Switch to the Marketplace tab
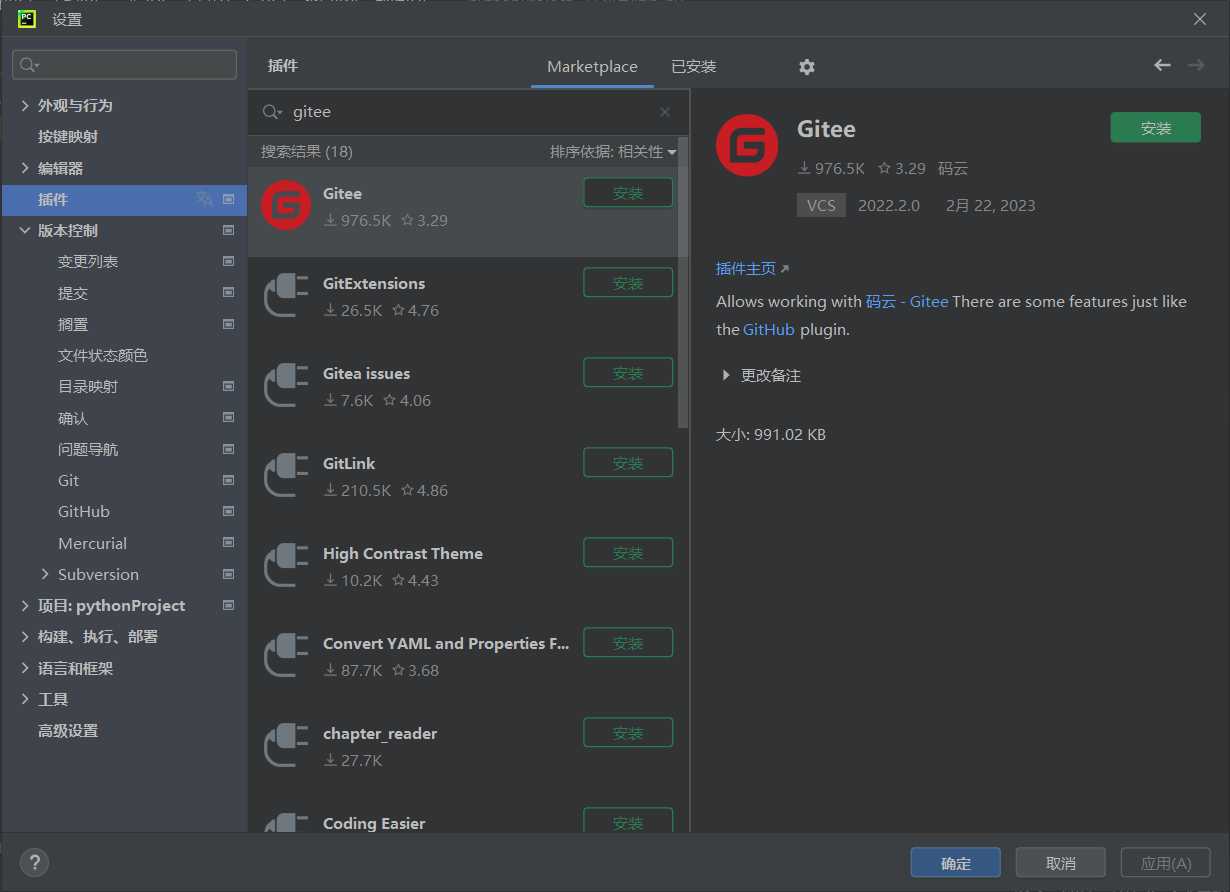The height and width of the screenshot is (892, 1230). tap(592, 67)
